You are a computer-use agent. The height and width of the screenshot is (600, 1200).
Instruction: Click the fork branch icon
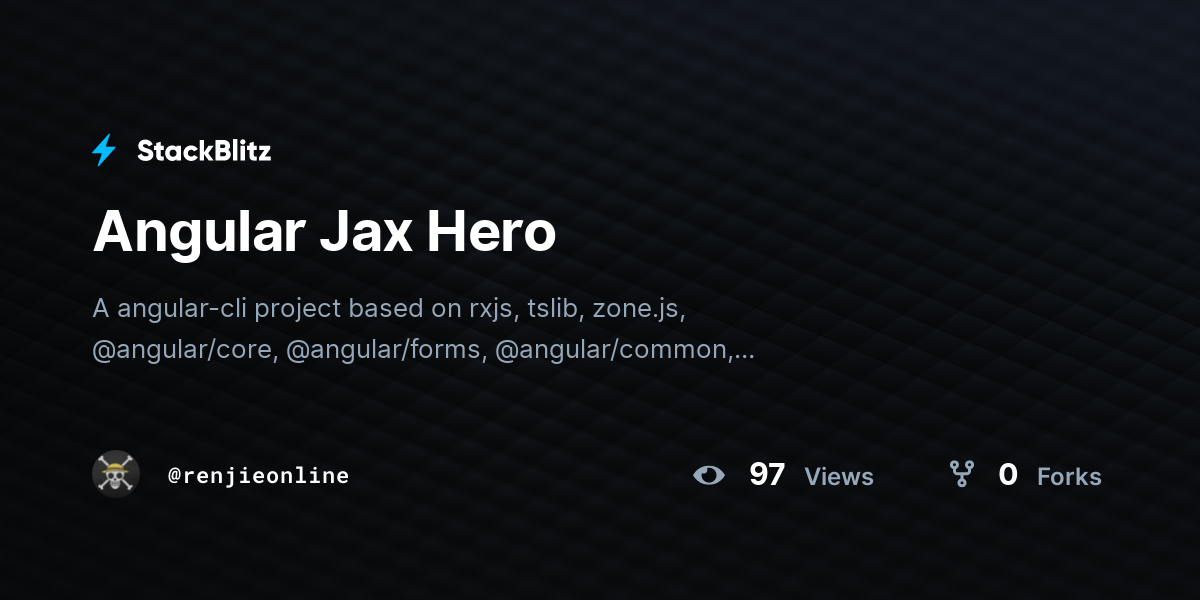point(961,474)
